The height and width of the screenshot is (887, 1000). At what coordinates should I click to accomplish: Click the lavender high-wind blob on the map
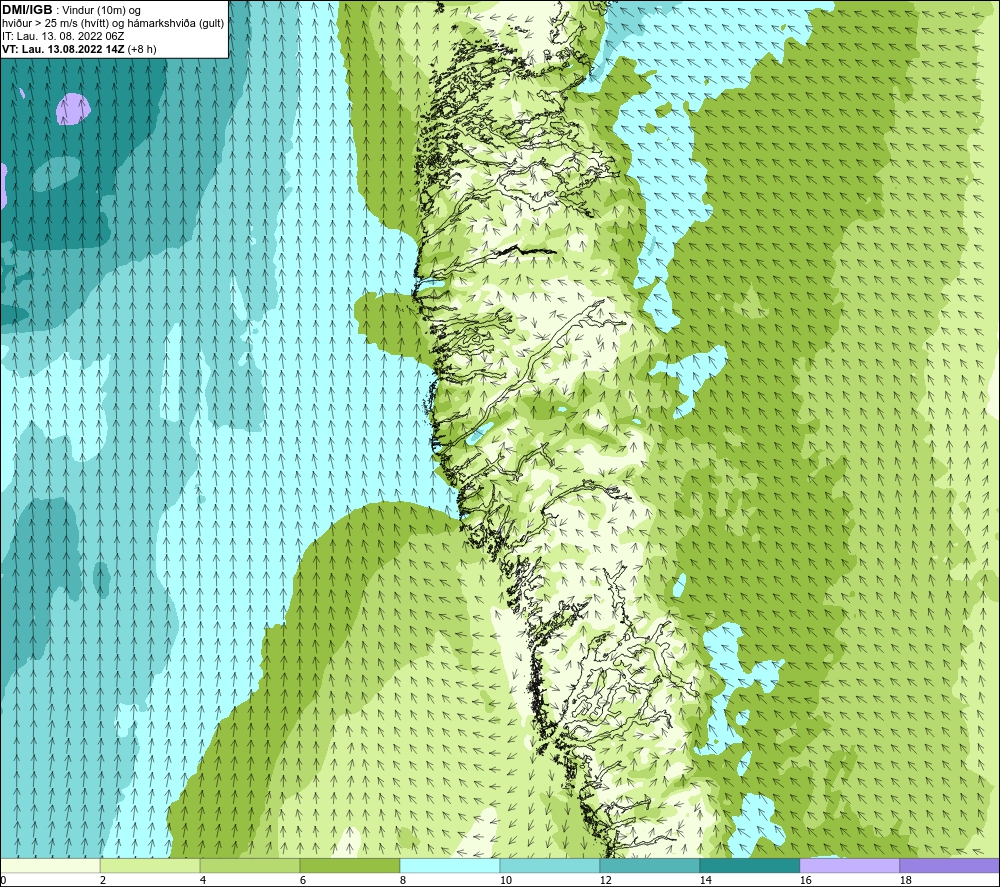coord(73,109)
